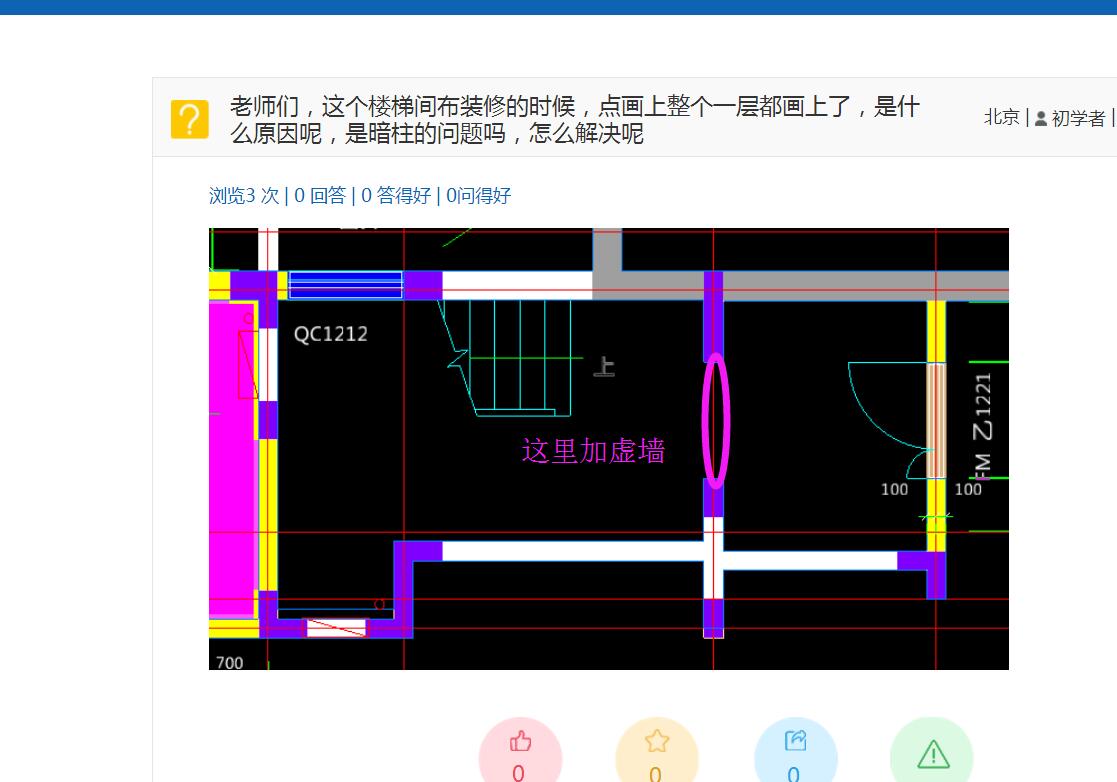Click the thumbs-up like icon

coord(520,741)
